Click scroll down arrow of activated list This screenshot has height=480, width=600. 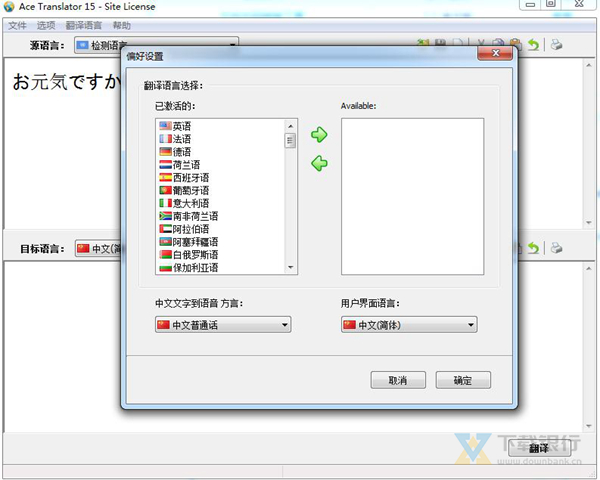pyautogui.click(x=290, y=267)
